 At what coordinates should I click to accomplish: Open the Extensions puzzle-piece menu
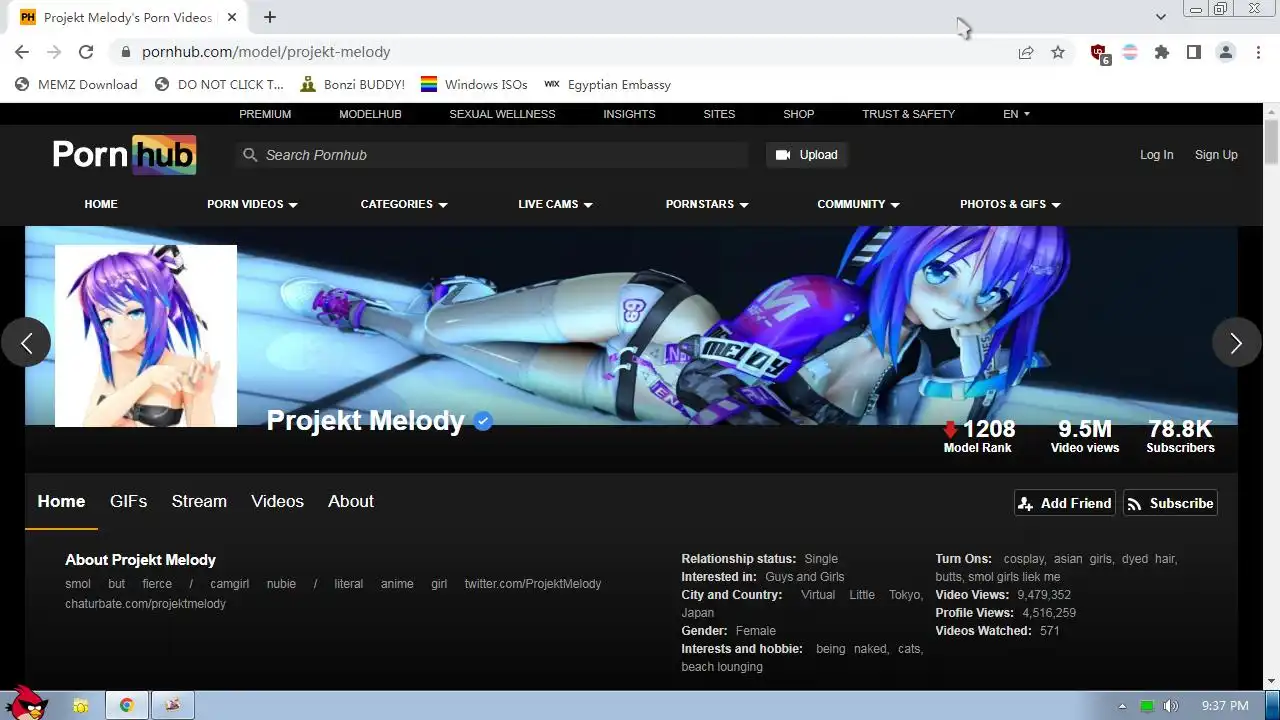(1161, 52)
